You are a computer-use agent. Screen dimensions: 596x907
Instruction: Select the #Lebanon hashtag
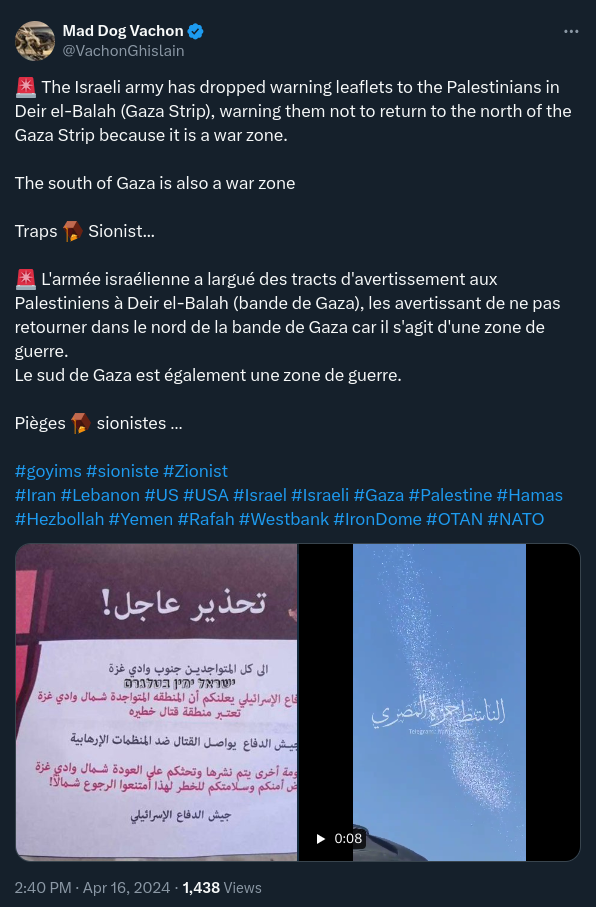pyautogui.click(x=100, y=495)
